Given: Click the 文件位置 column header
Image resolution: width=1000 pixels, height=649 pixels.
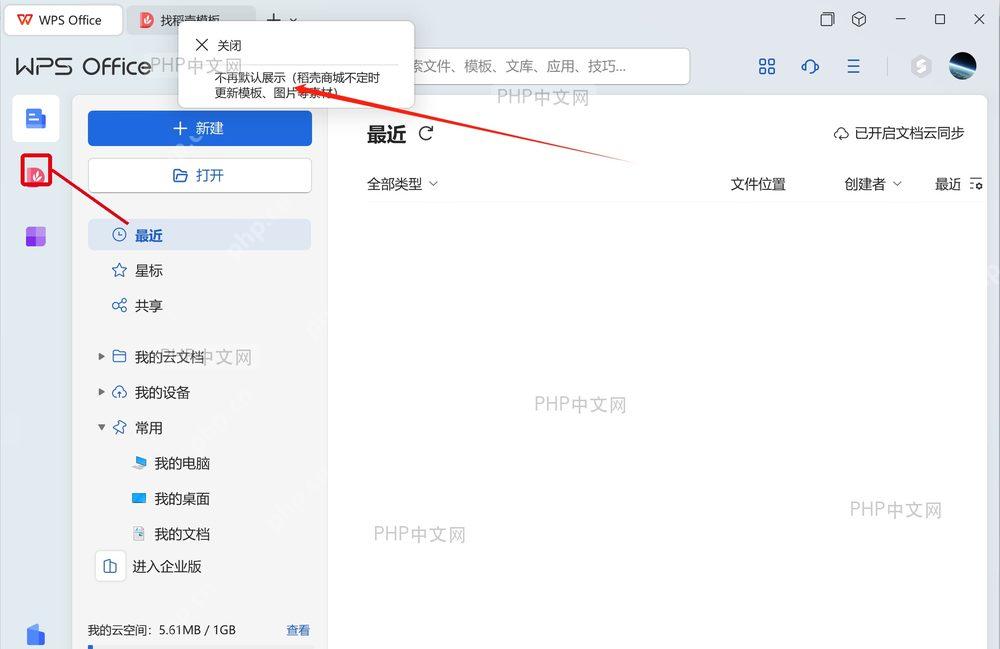Looking at the screenshot, I should [x=758, y=184].
